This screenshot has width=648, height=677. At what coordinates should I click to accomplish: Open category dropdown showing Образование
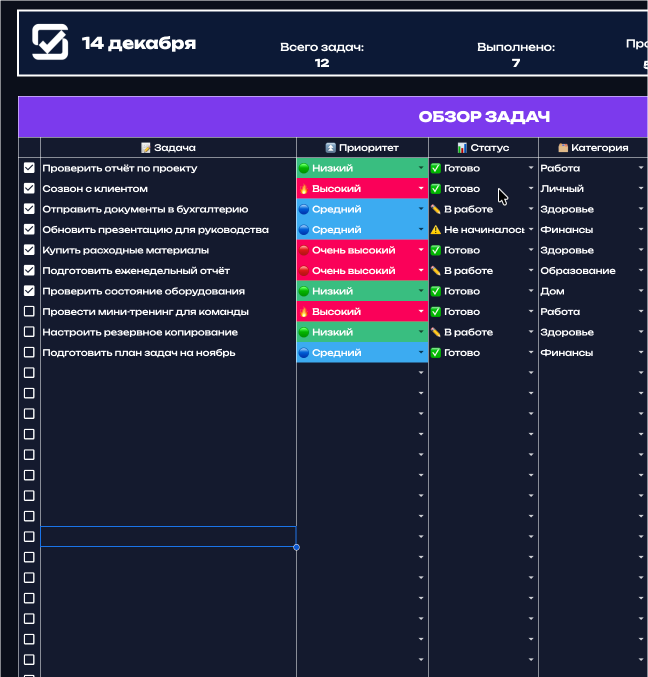(x=641, y=271)
